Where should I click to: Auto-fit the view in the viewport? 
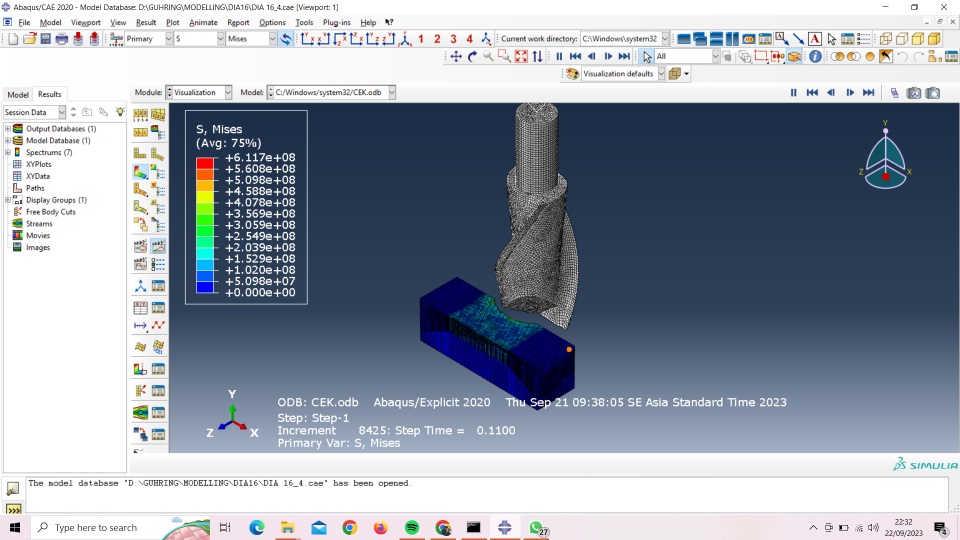click(x=521, y=56)
